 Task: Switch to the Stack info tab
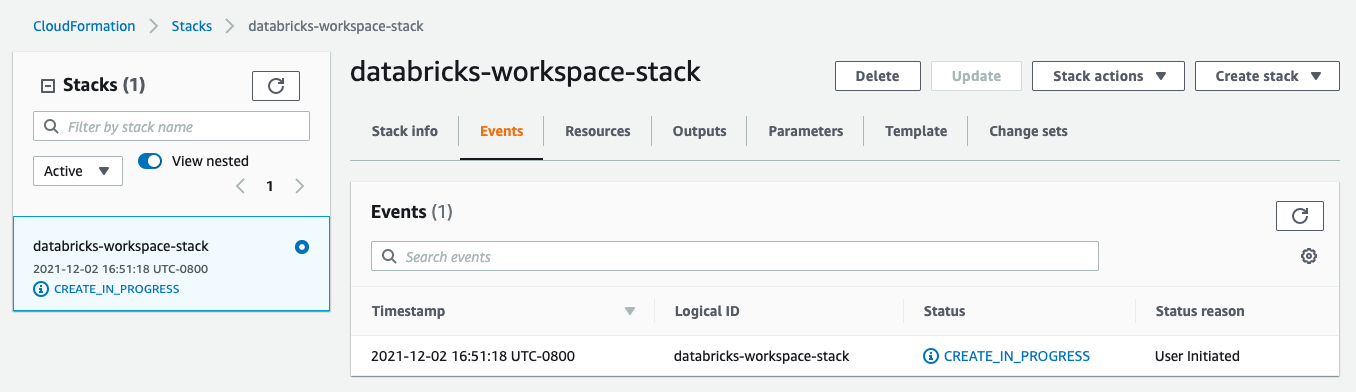[405, 131]
